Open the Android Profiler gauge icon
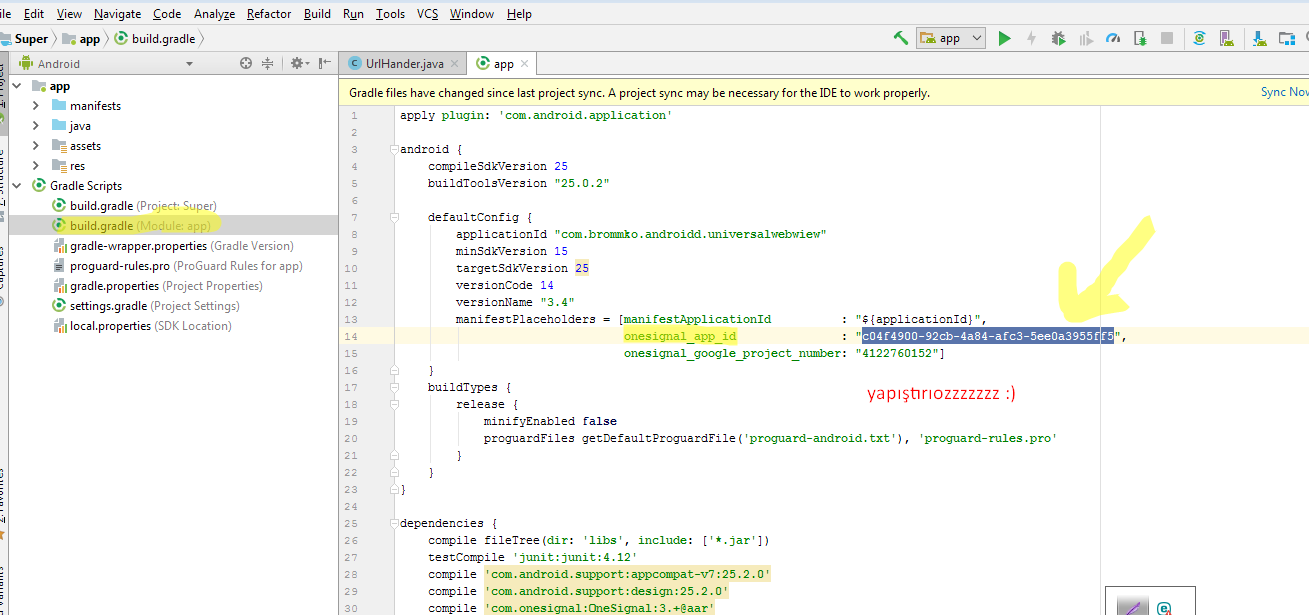Screen dimensions: 1309x615 (1113, 38)
